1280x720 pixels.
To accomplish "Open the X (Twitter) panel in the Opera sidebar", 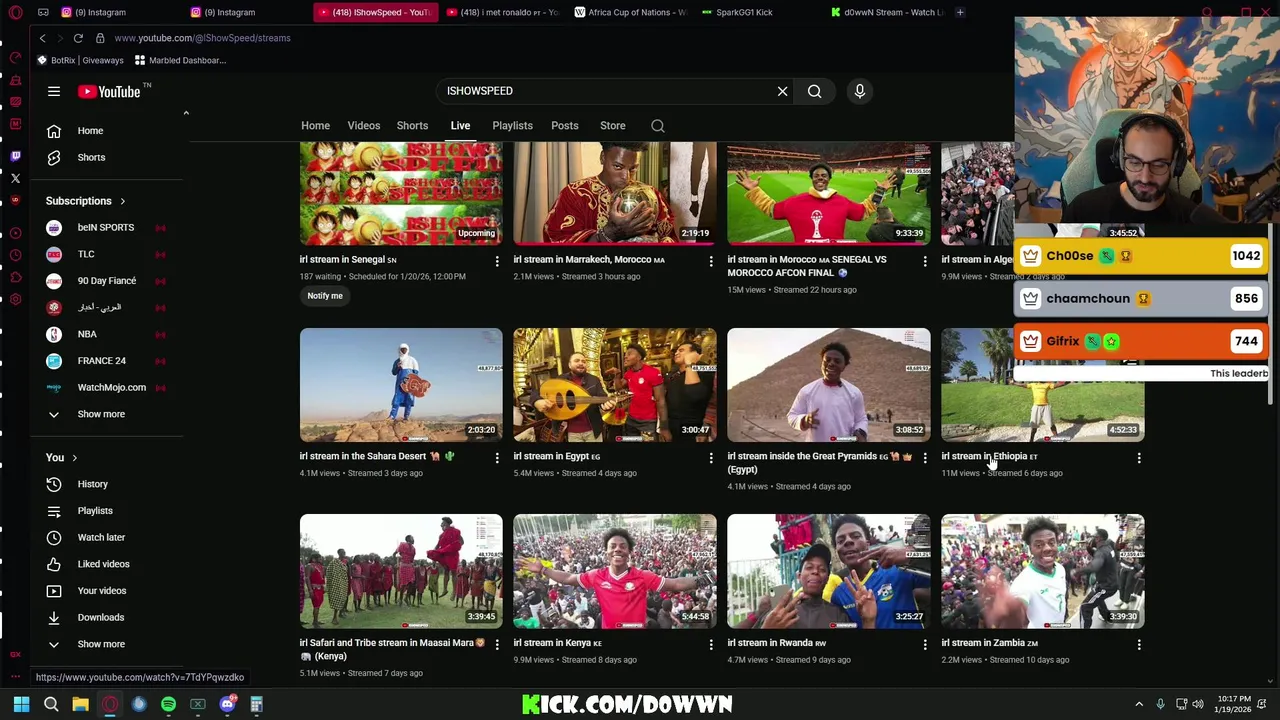I will (x=15, y=178).
